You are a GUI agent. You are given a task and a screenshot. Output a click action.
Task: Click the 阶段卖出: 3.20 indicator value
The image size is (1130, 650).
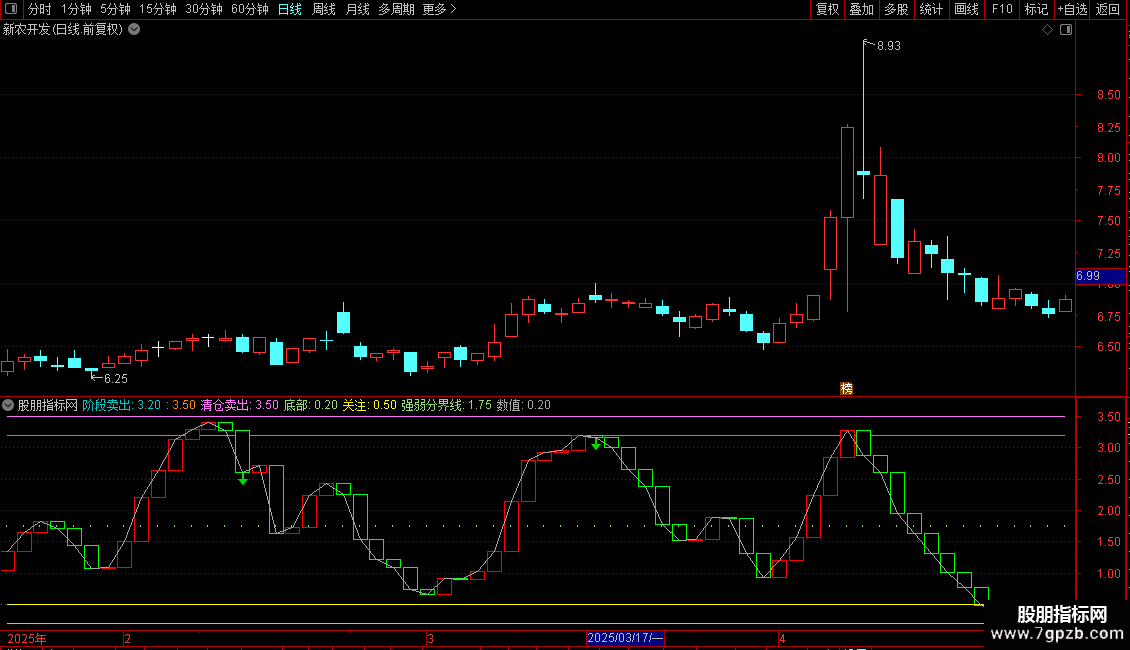[121, 405]
